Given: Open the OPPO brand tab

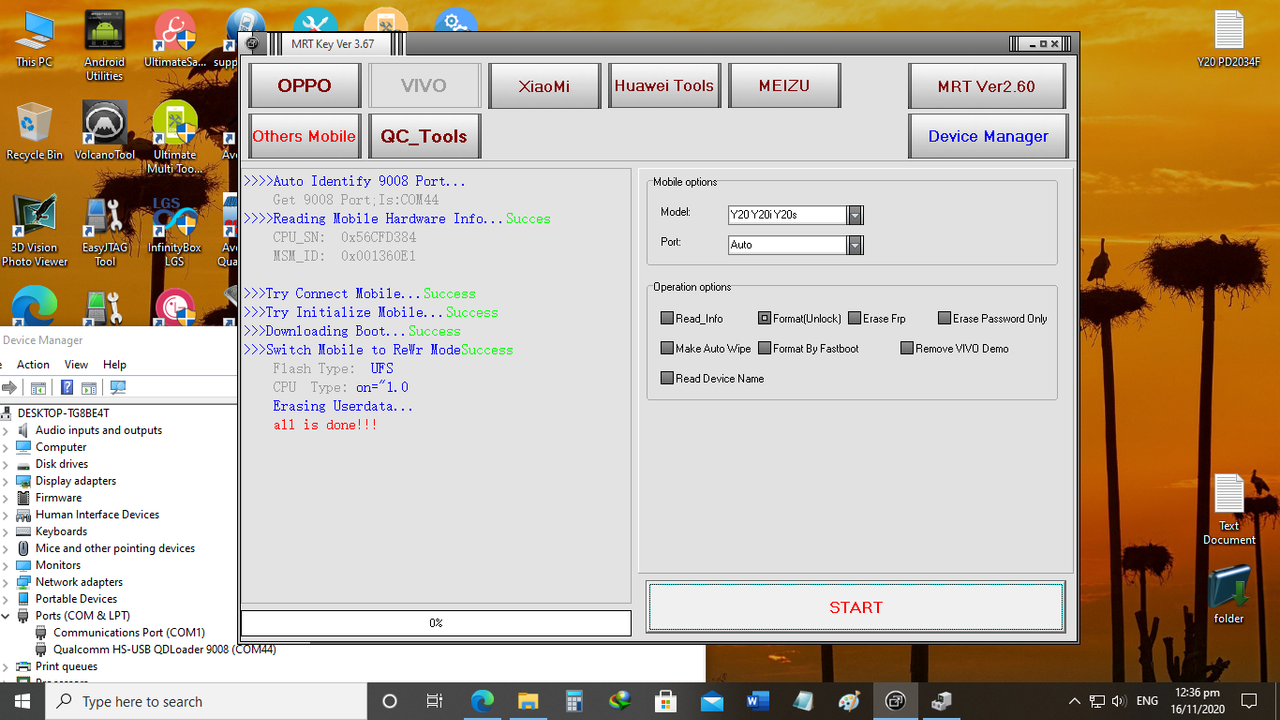Looking at the screenshot, I should click(305, 86).
